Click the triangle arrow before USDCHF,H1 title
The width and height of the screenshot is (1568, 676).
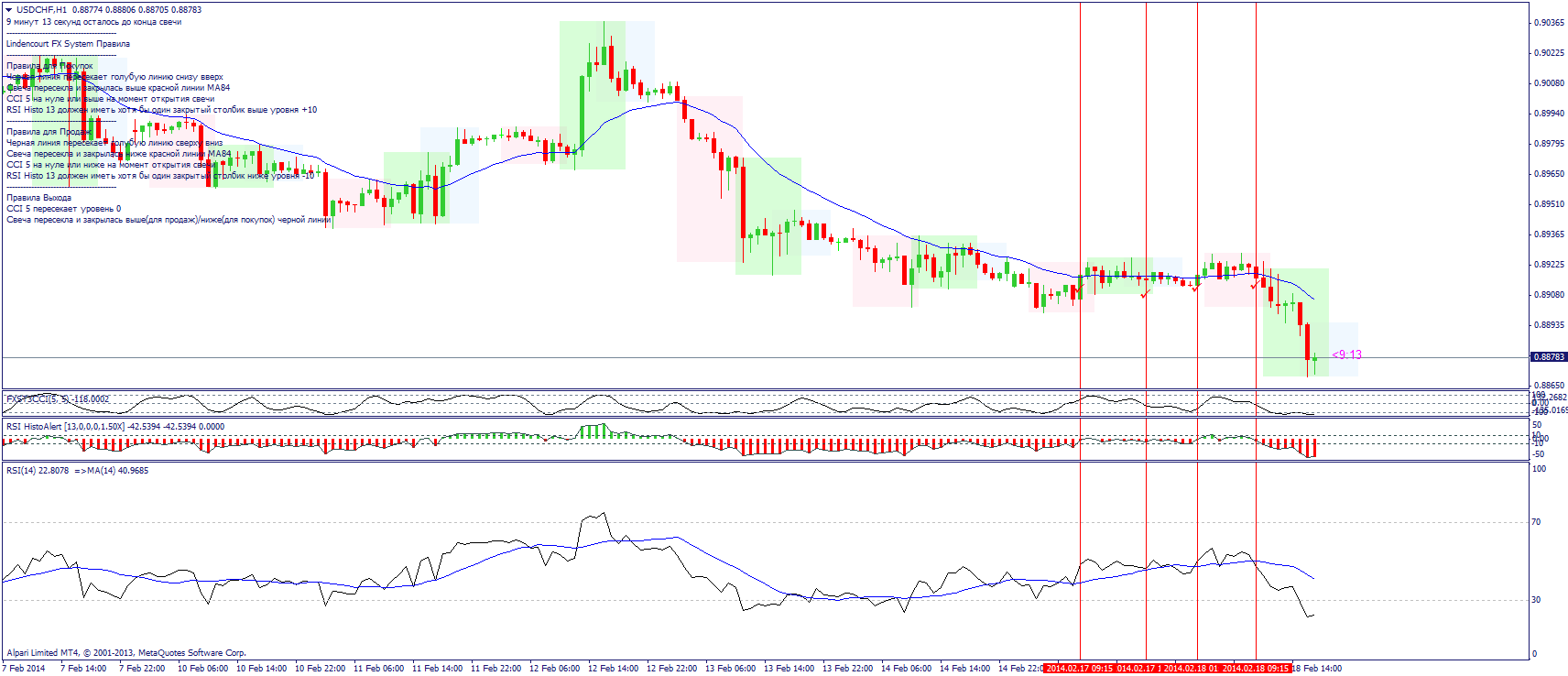(9, 10)
